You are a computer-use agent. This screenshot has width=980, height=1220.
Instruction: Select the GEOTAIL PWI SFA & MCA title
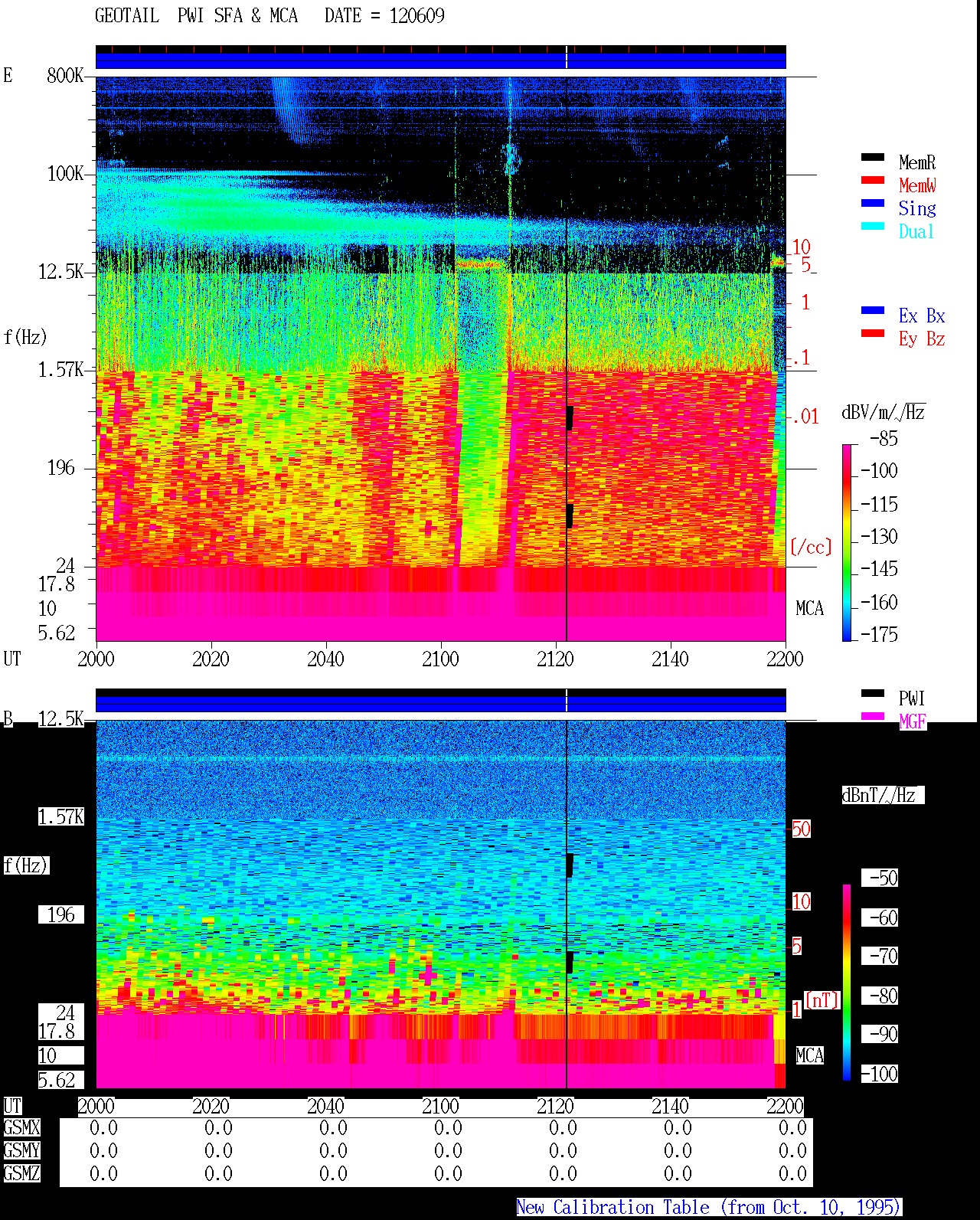pos(196,16)
